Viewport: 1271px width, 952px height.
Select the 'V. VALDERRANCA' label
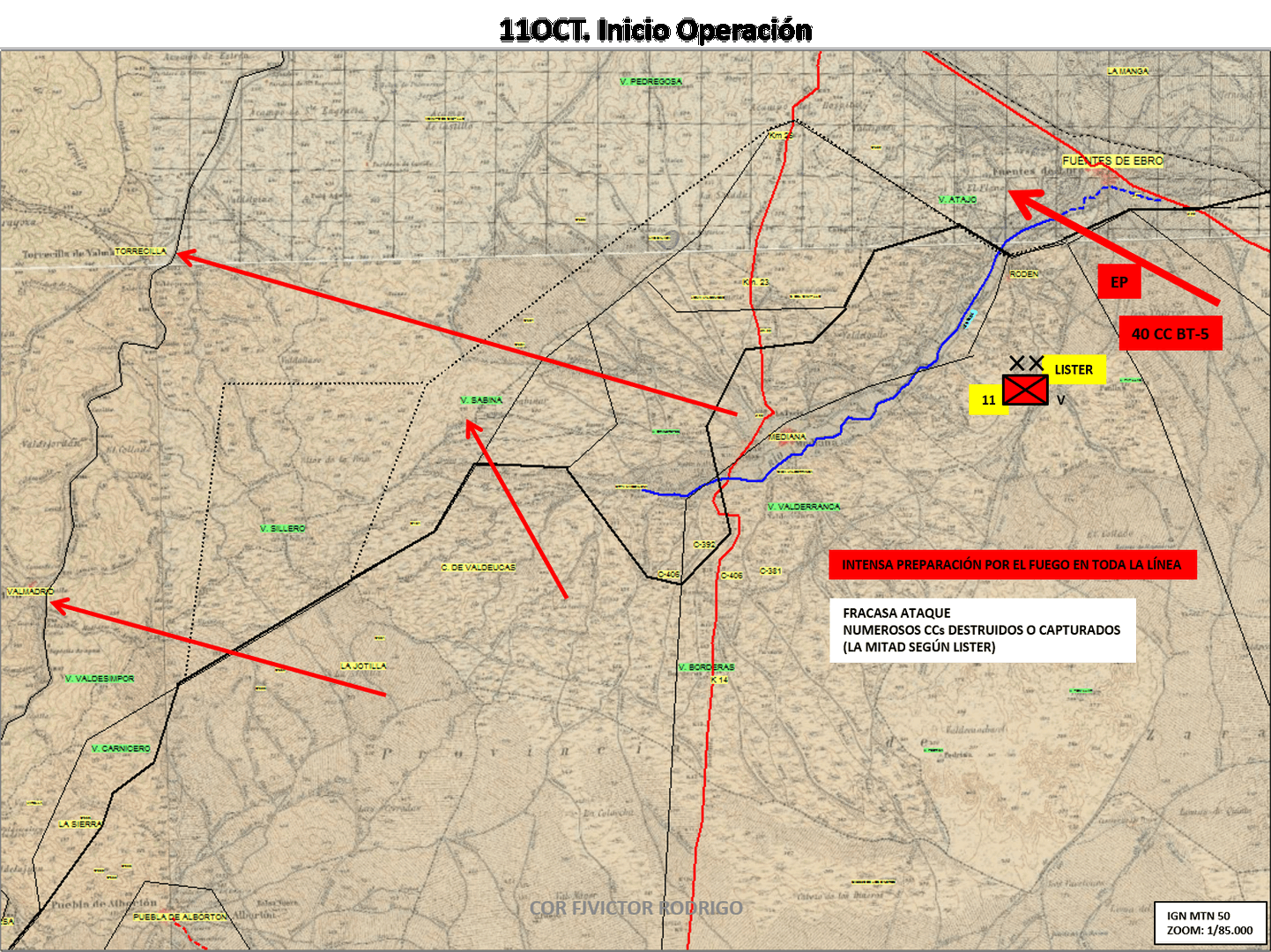(x=804, y=507)
